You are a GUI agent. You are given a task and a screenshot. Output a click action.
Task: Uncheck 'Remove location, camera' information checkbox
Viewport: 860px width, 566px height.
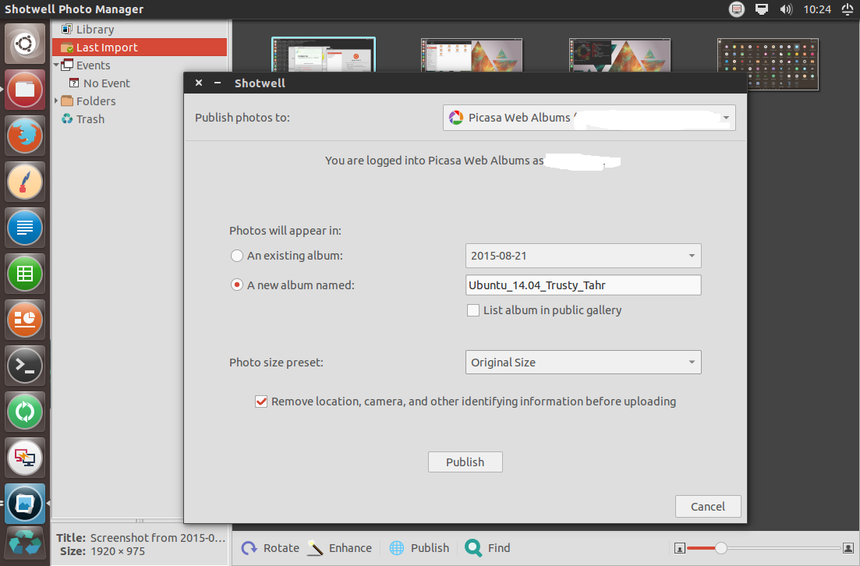pos(262,402)
